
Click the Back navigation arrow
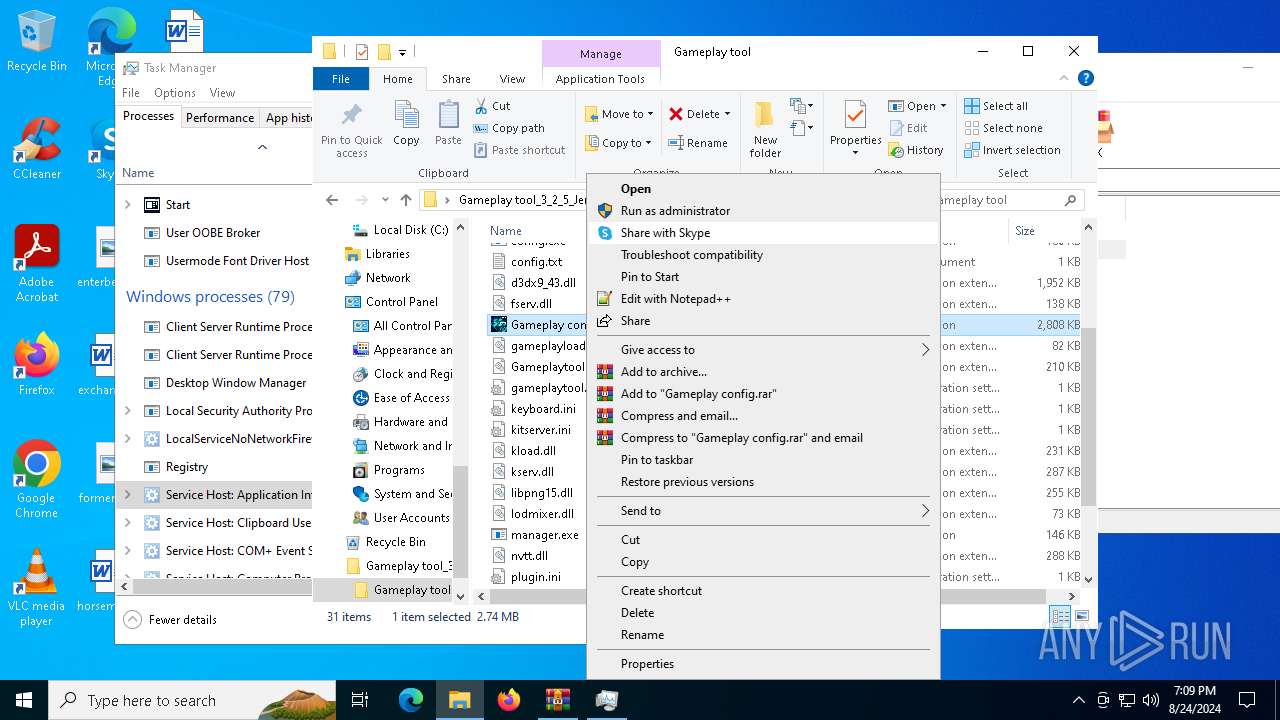(x=332, y=200)
